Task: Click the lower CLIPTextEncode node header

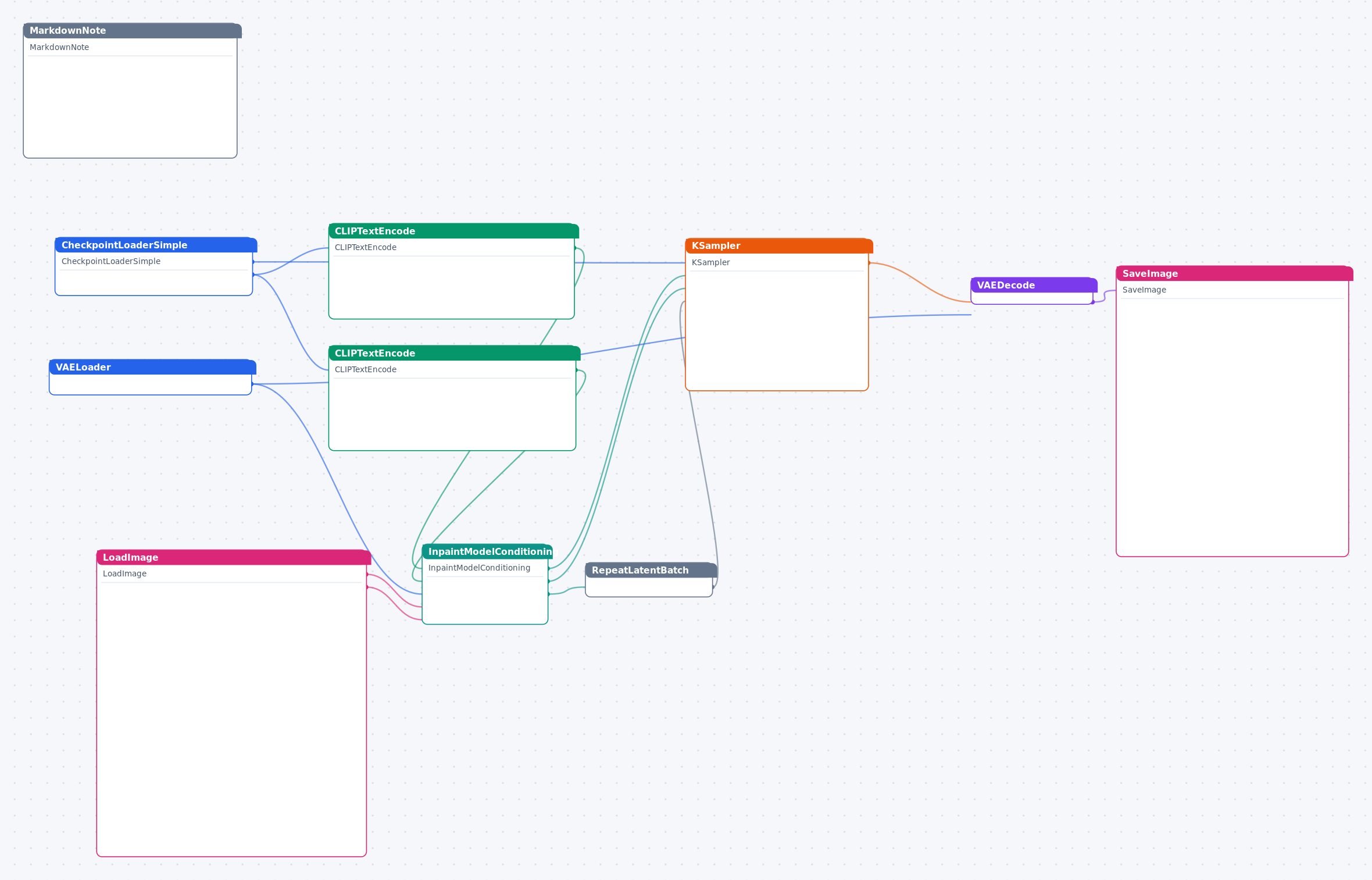Action: (454, 353)
